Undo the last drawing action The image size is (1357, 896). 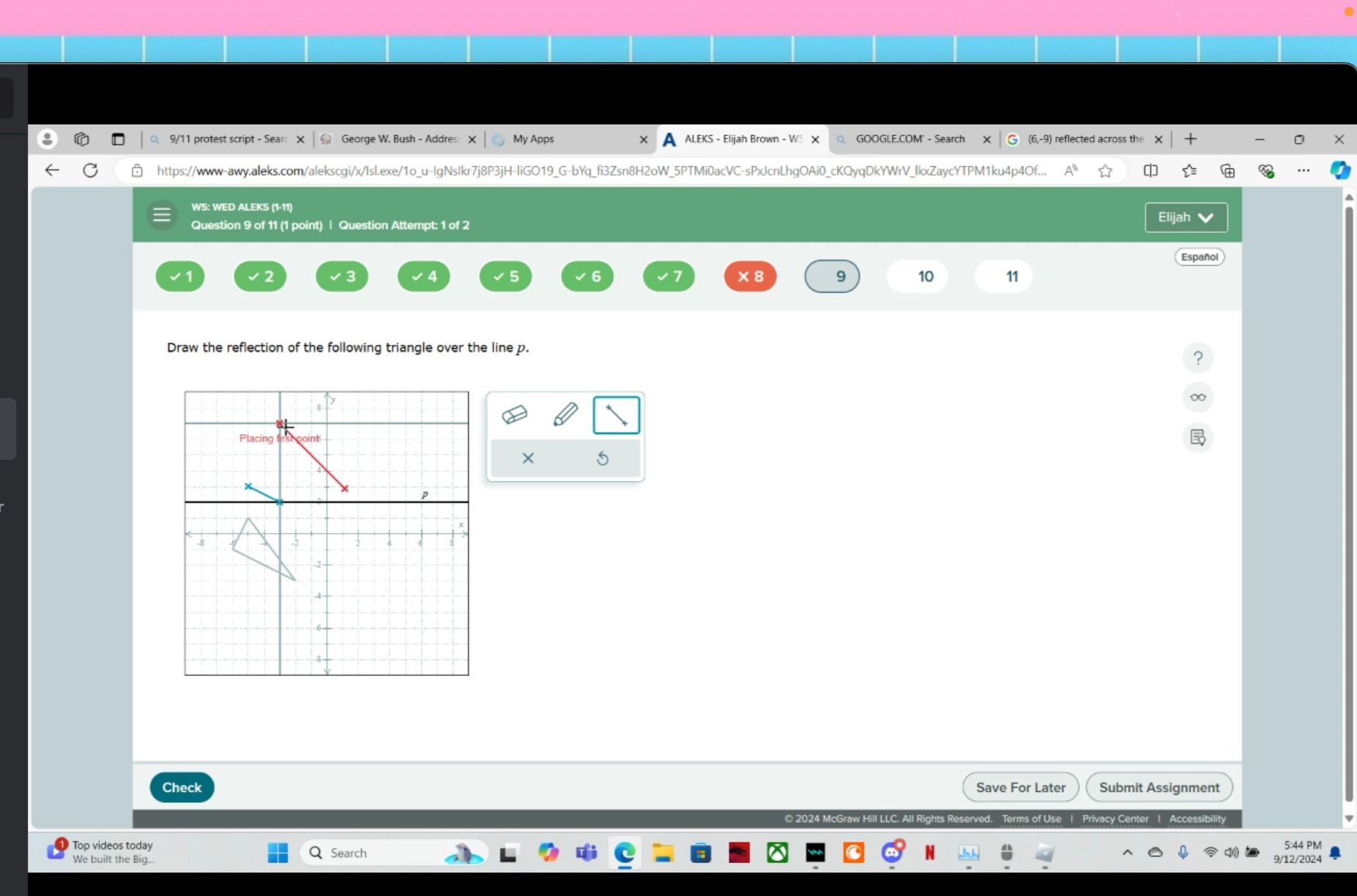click(x=603, y=458)
